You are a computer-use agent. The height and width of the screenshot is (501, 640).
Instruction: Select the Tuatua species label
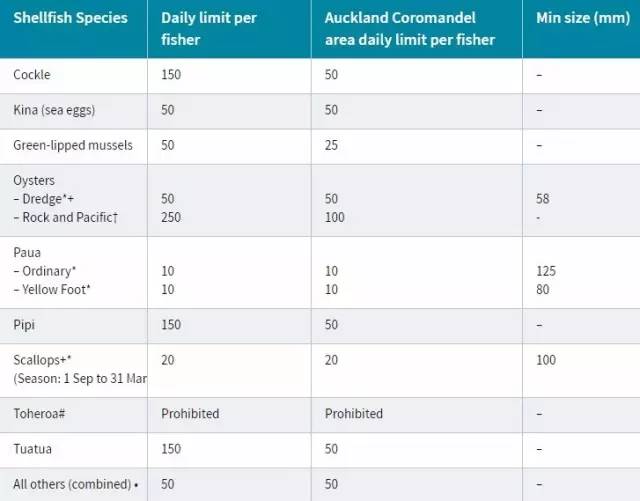pos(33,449)
